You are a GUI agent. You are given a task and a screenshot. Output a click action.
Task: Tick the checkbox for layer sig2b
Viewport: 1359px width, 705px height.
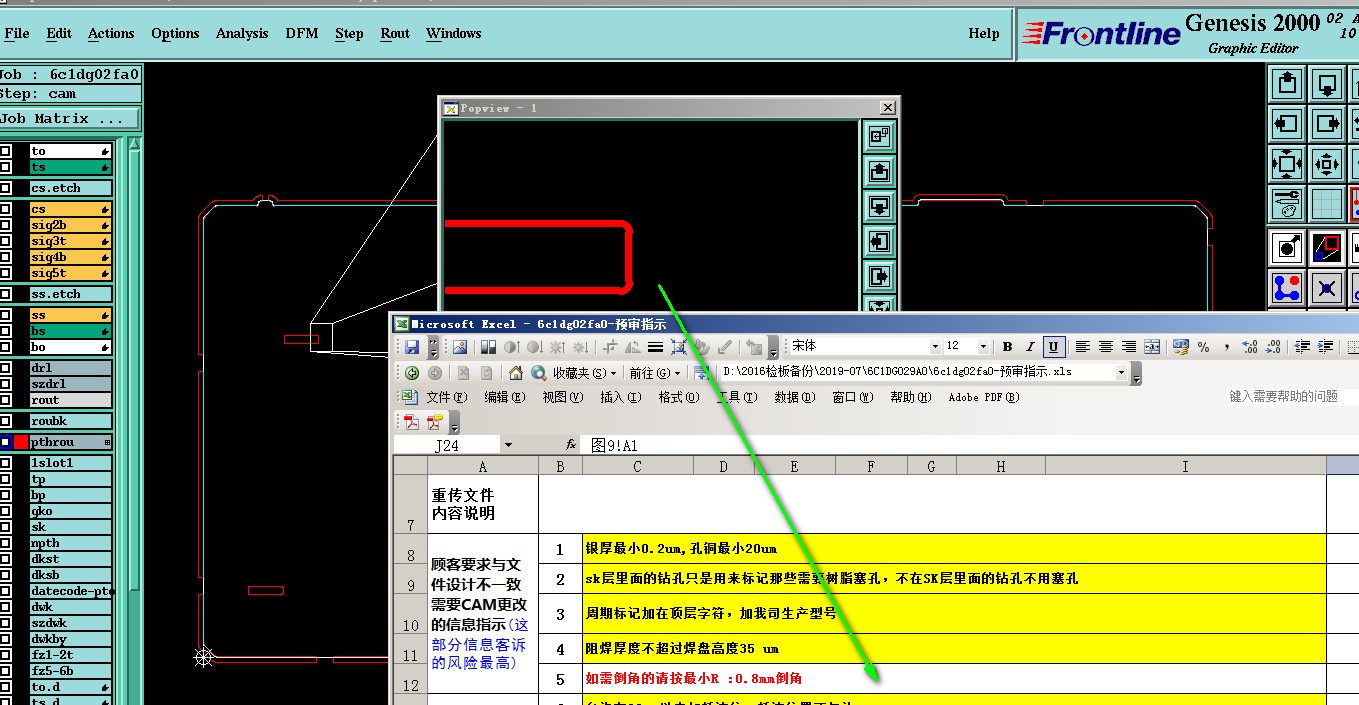click(x=6, y=225)
